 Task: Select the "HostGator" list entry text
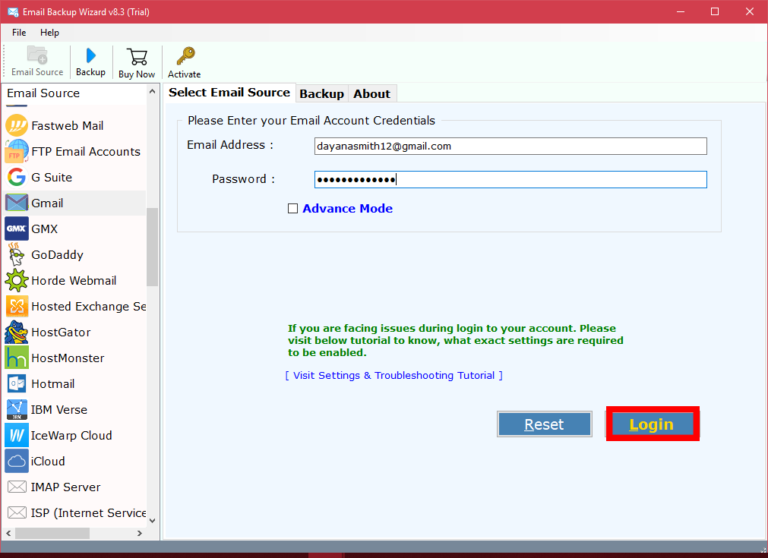[x=61, y=332]
